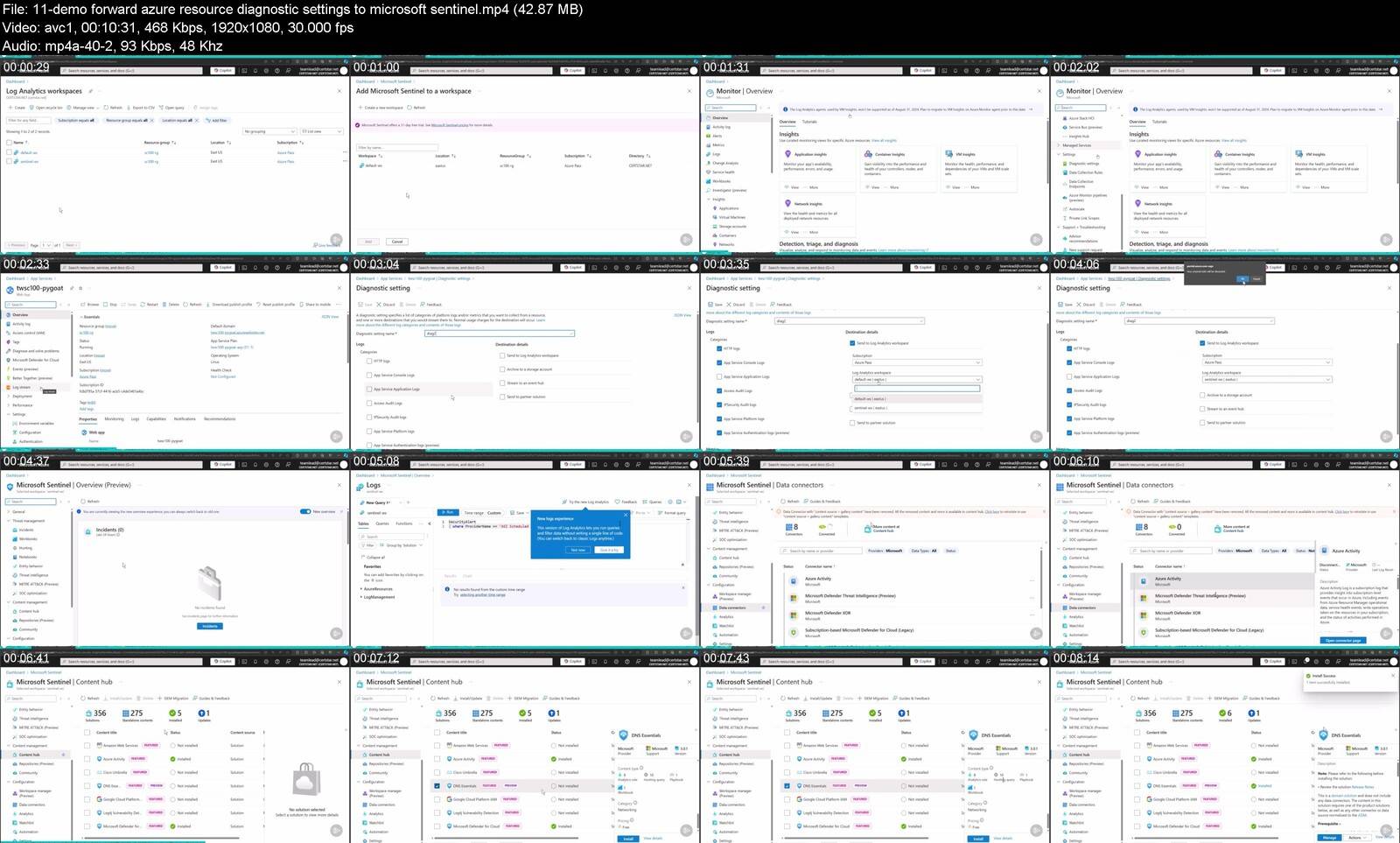Open the page number dropdown at 00:00:29
The image size is (1400, 843).
pyautogui.click(x=48, y=245)
